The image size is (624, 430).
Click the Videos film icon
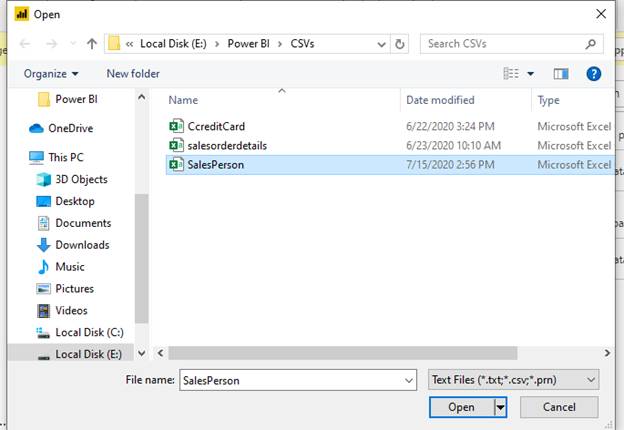[x=43, y=310]
